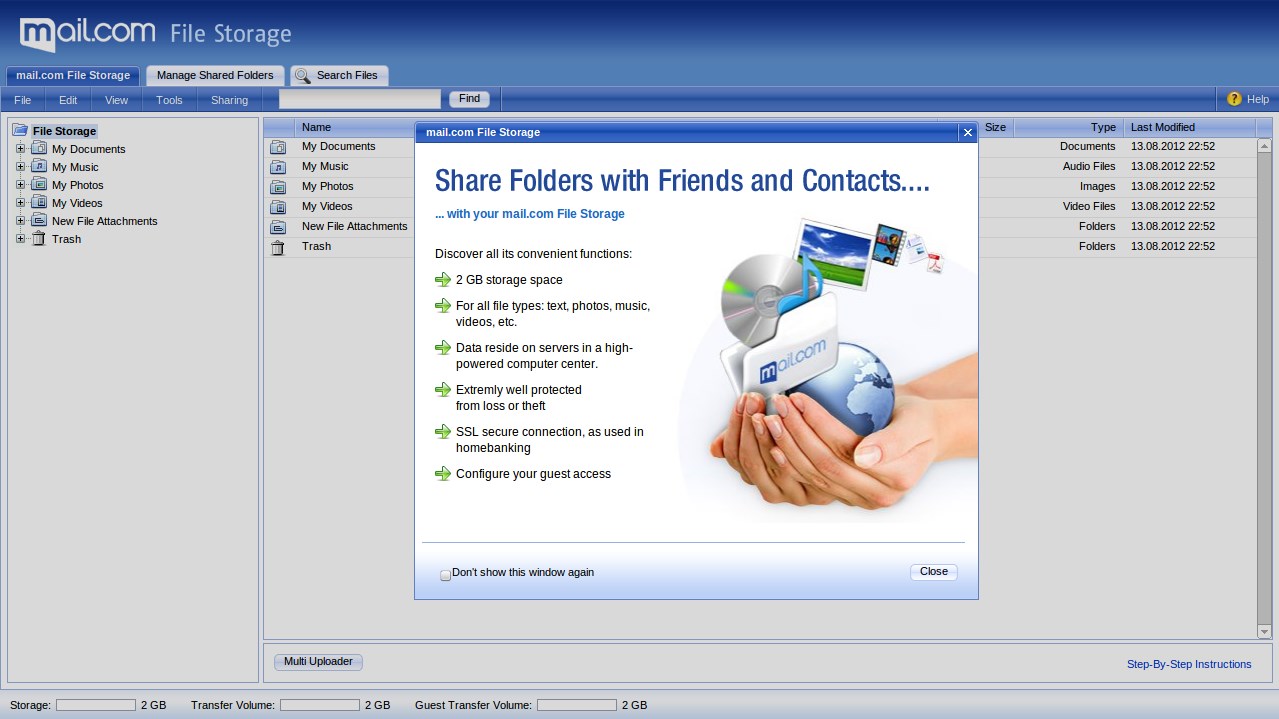Select the mail.com File Storage tab
Image resolution: width=1279 pixels, height=719 pixels.
73,75
